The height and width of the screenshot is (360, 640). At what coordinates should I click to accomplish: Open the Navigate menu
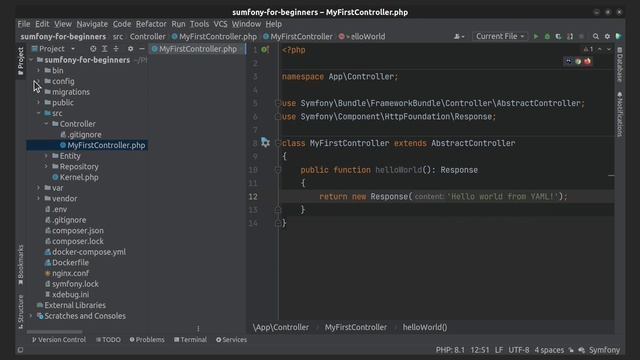tap(92, 24)
